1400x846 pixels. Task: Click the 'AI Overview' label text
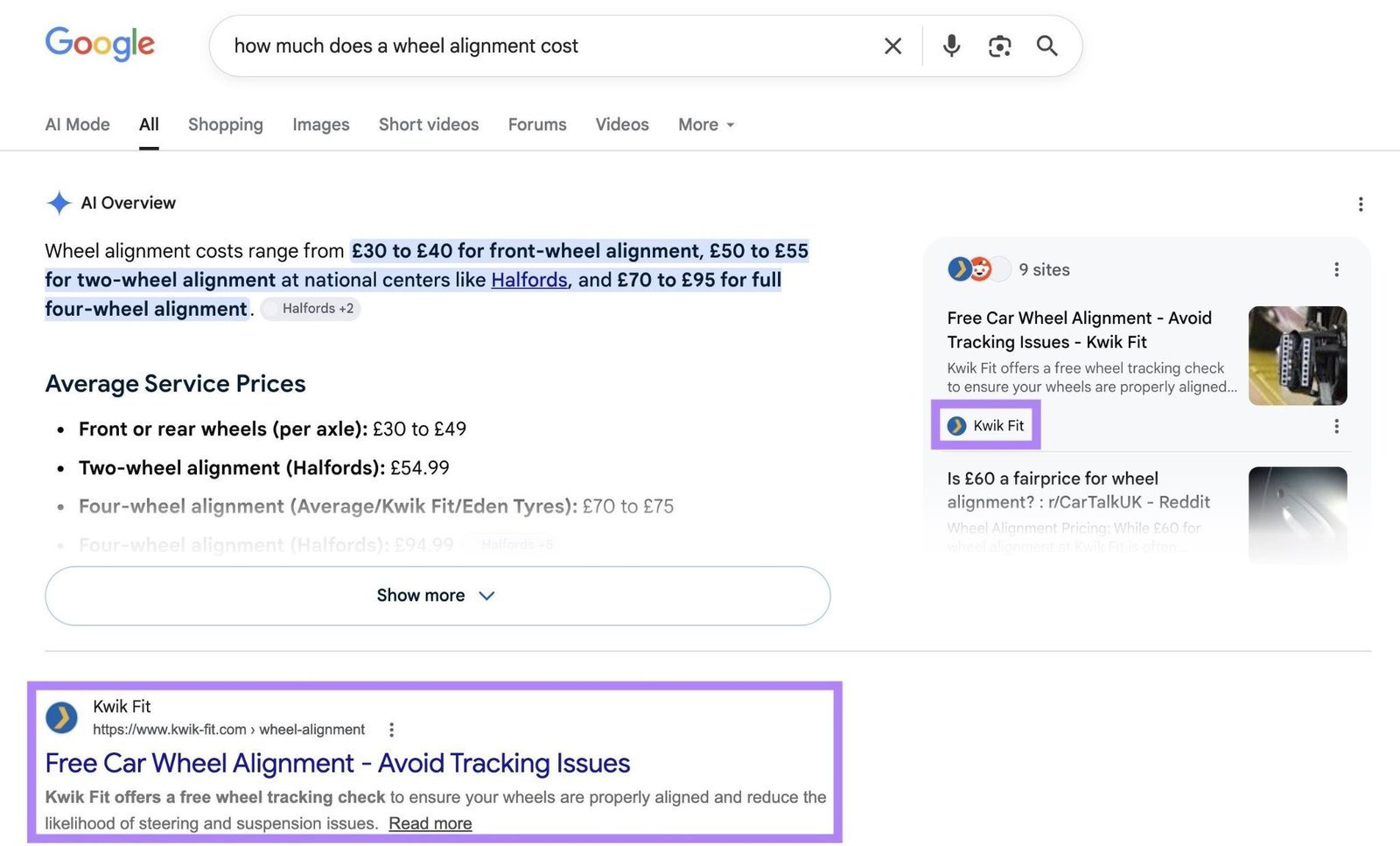click(x=128, y=203)
